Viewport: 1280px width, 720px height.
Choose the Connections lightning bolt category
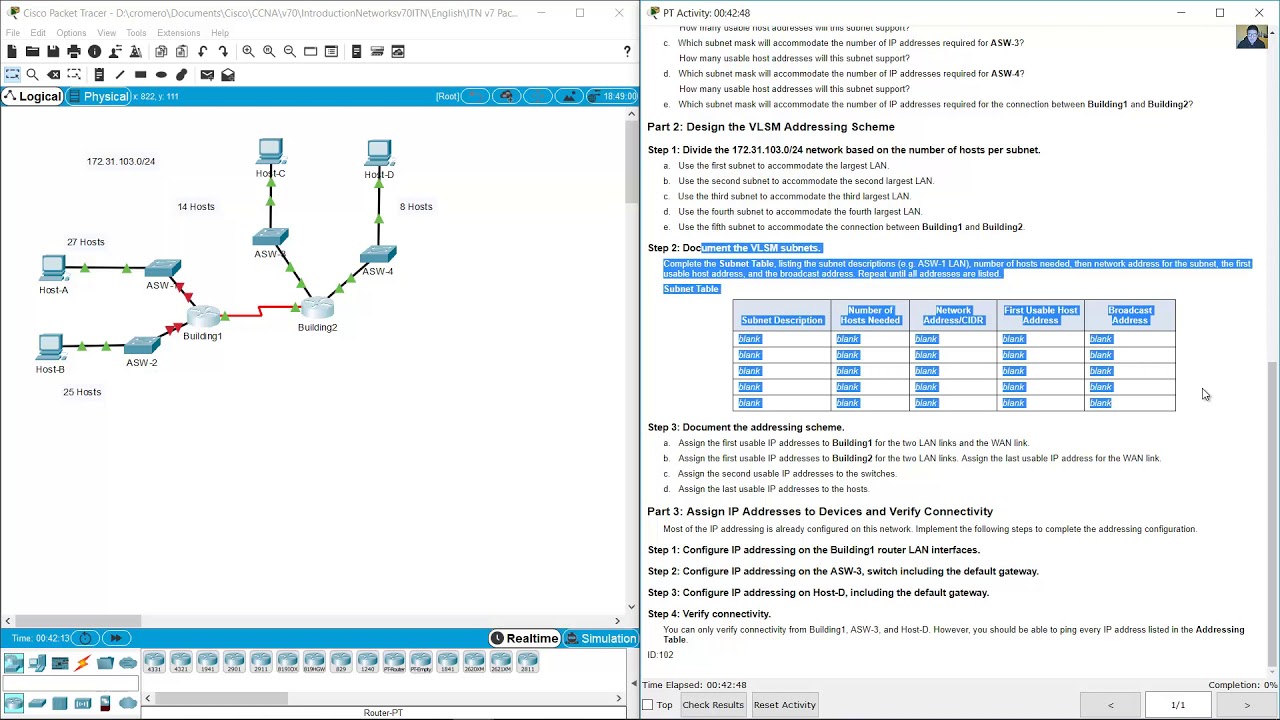(82, 662)
